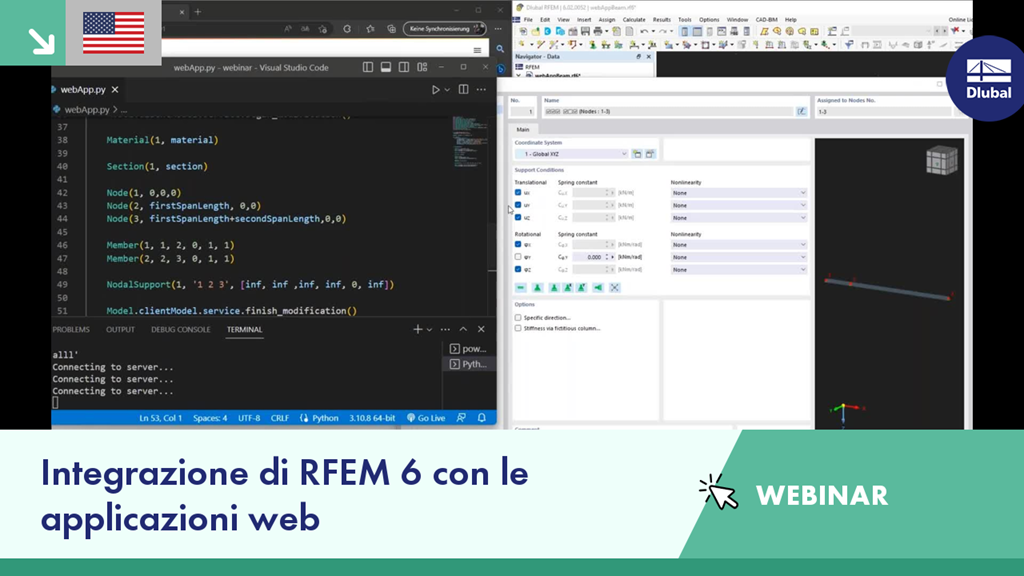Select the Main tab in support dialog
Viewport: 1024px width, 576px height.
coord(523,129)
